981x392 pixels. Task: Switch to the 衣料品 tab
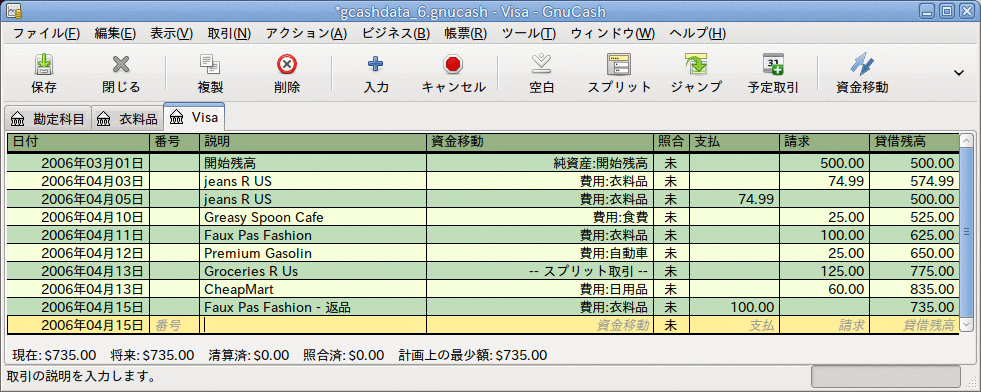pos(128,118)
